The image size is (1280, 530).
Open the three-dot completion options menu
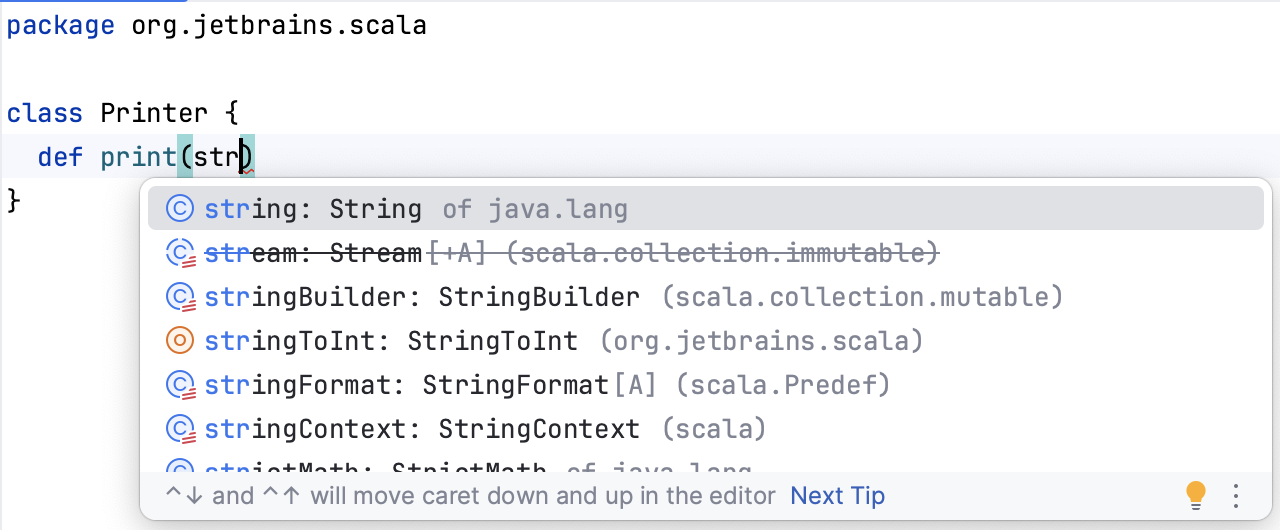pos(1236,496)
